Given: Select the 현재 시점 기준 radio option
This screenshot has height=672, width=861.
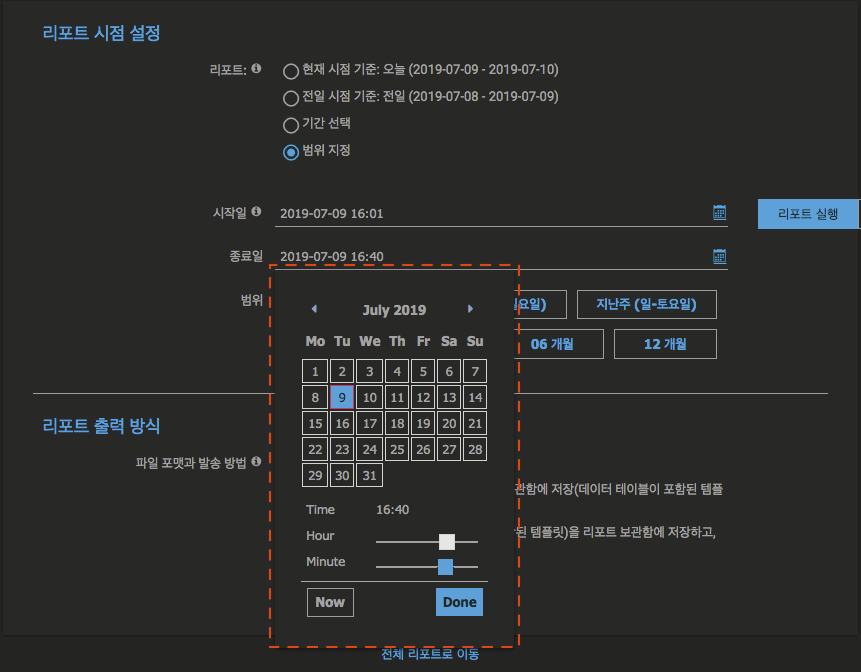Looking at the screenshot, I should [290, 71].
